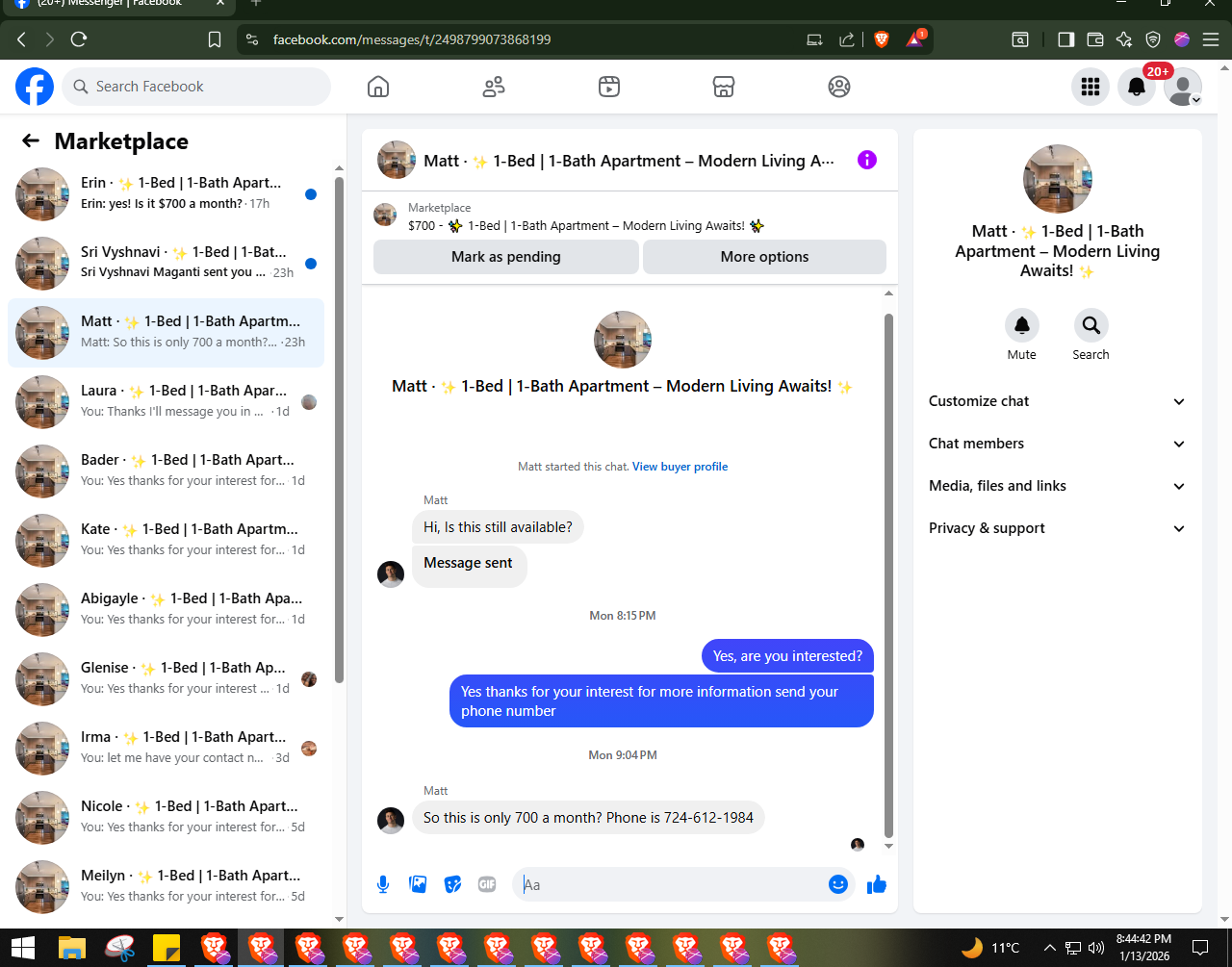Click the browser address bar URL
1232x967 pixels.
412,39
